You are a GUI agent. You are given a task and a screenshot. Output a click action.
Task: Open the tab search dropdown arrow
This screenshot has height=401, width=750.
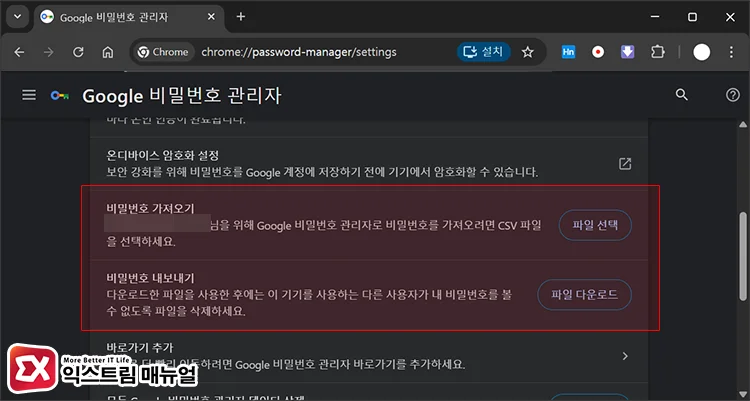[x=18, y=17]
